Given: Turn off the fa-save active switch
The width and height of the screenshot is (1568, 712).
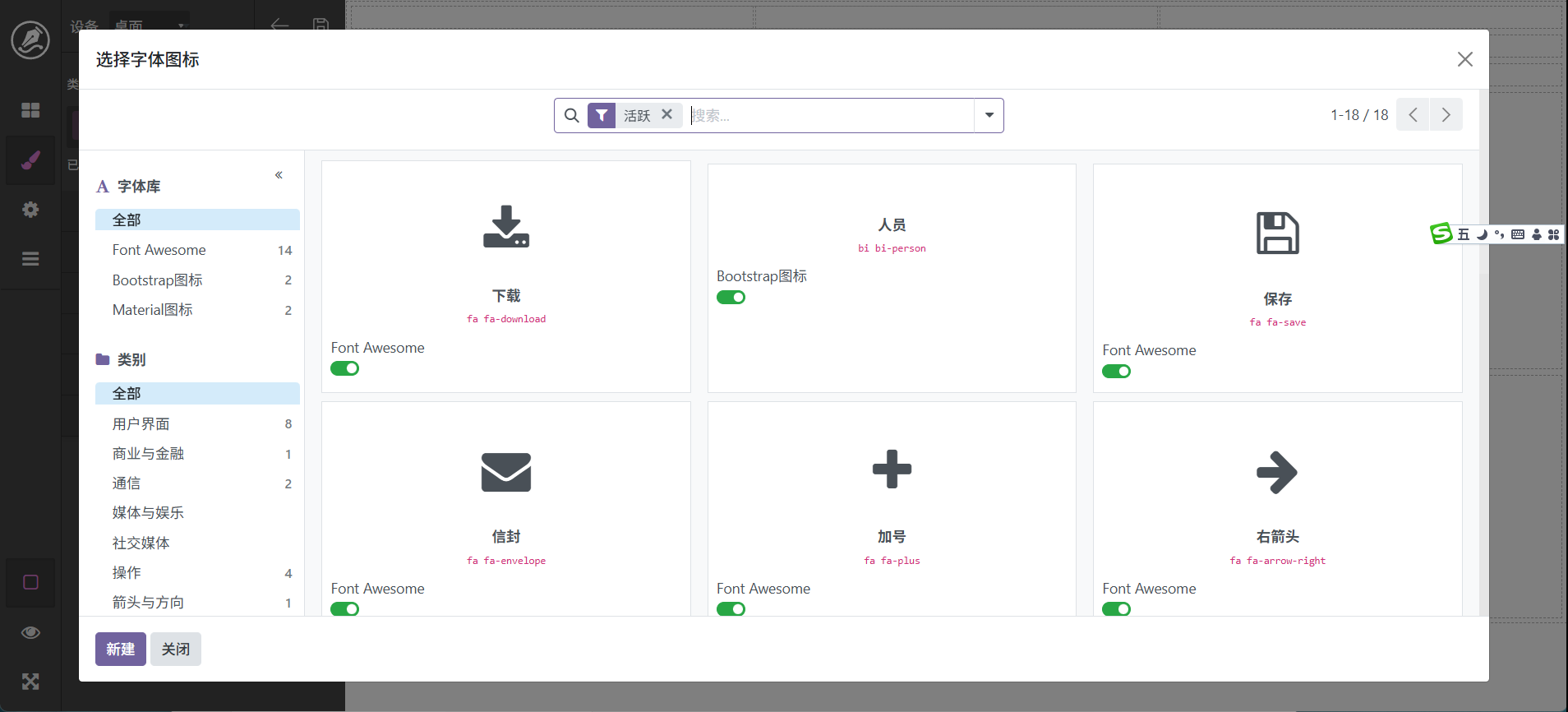Looking at the screenshot, I should point(1116,372).
